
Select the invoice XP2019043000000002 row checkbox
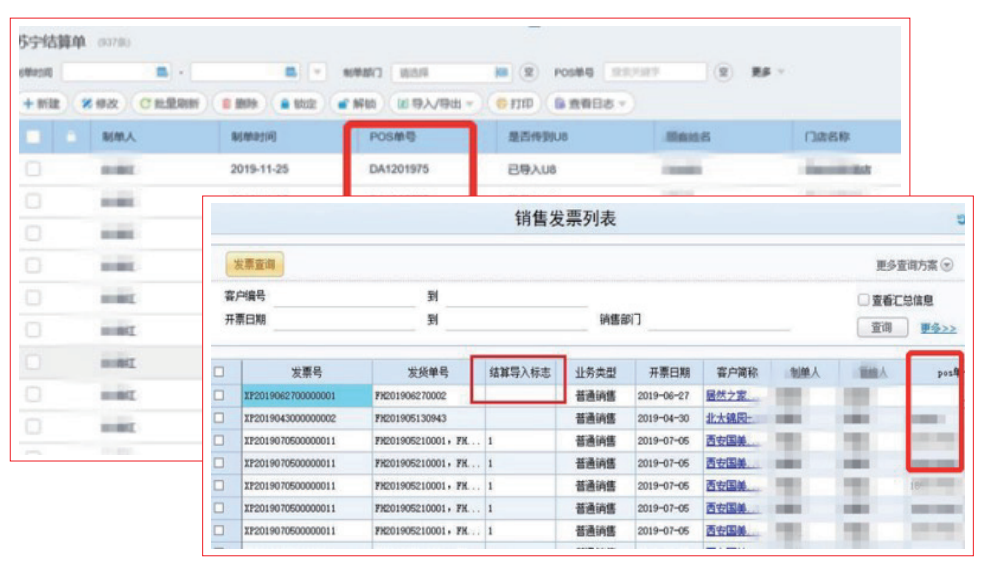coord(220,418)
